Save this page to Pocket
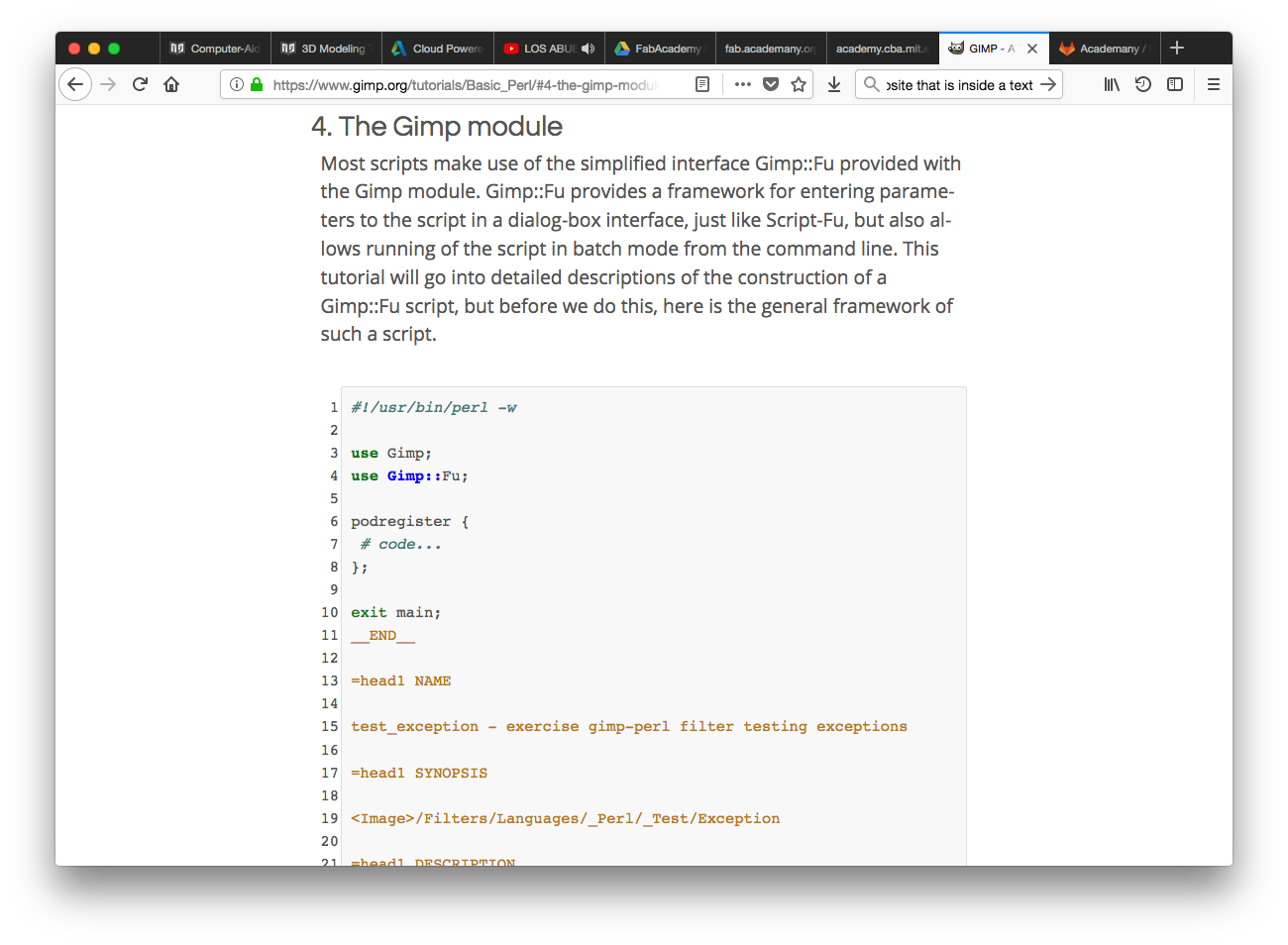The width and height of the screenshot is (1288, 945). 771,85
